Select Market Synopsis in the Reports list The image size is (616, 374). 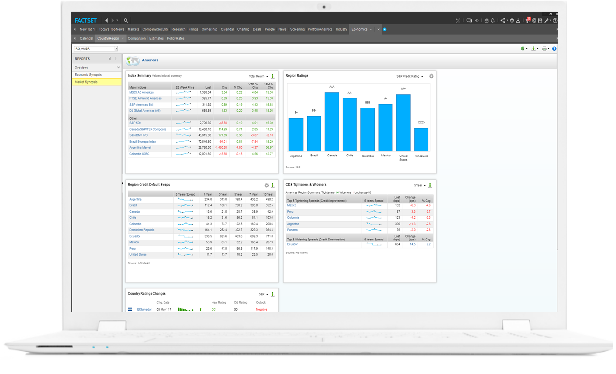97,82
